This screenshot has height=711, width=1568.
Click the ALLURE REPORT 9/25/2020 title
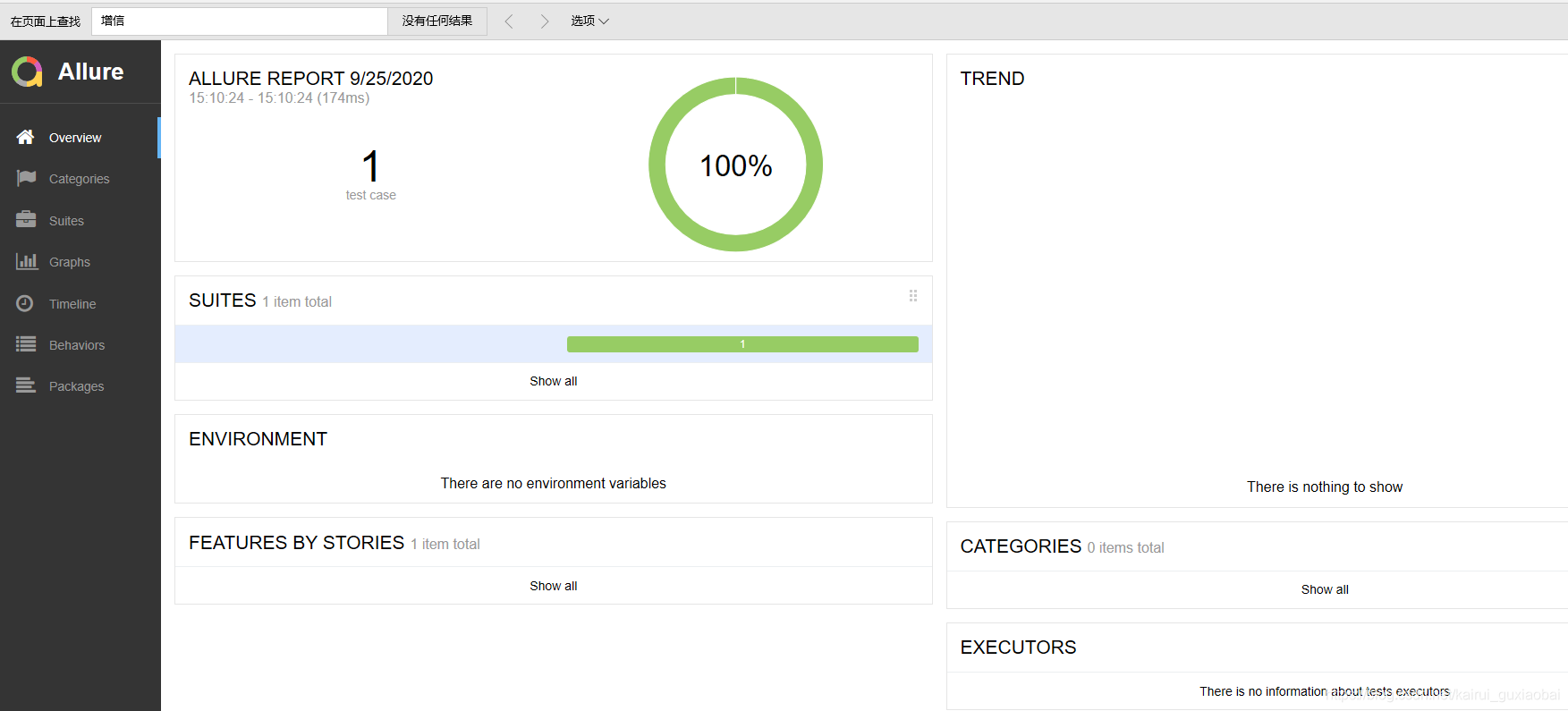310,79
